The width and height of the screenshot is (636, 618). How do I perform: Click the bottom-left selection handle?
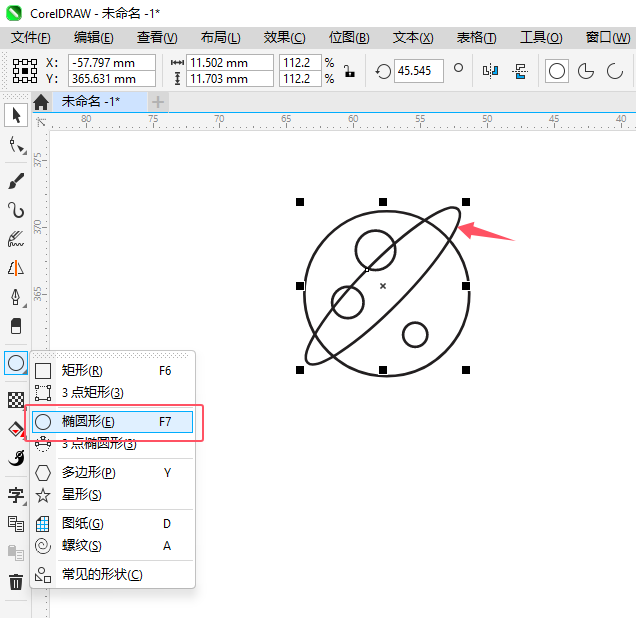click(x=300, y=370)
